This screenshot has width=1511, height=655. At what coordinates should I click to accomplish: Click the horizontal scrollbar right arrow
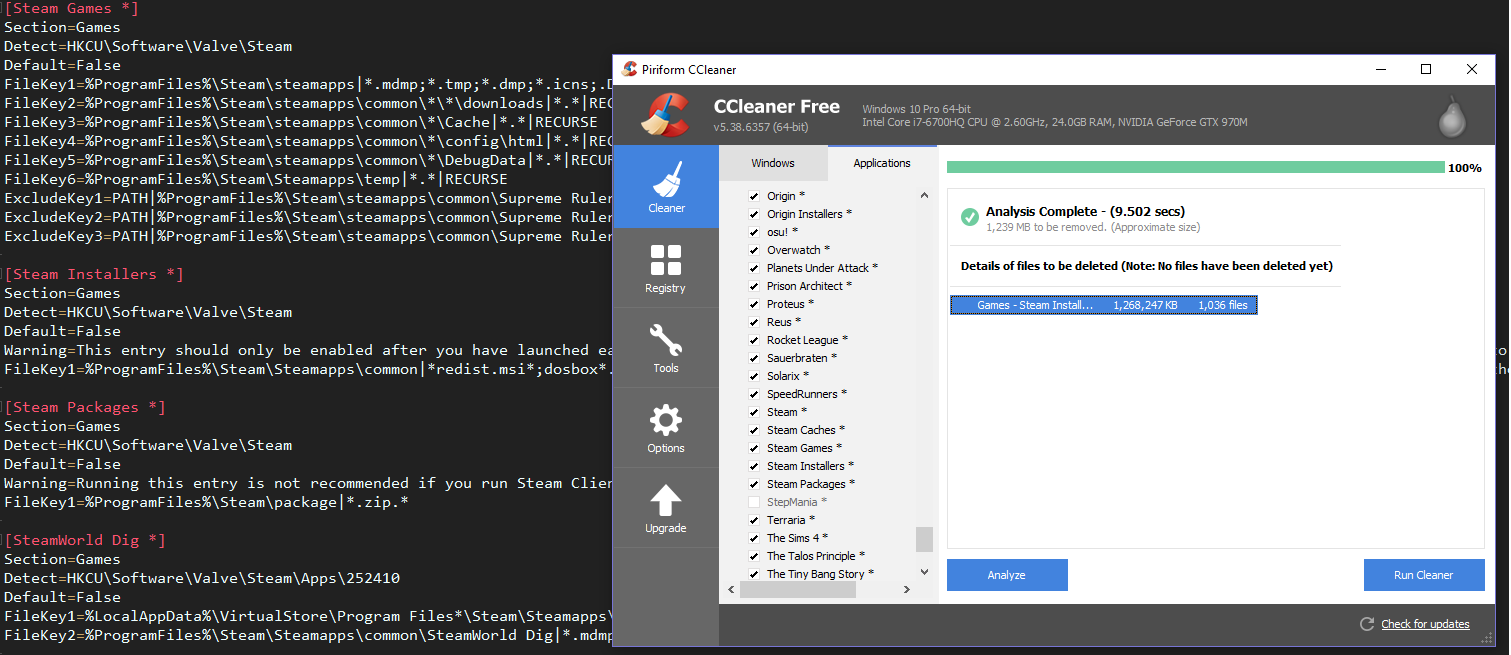coord(907,590)
